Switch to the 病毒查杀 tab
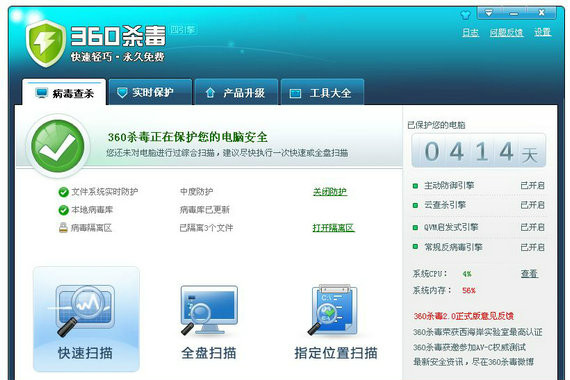 (x=64, y=93)
